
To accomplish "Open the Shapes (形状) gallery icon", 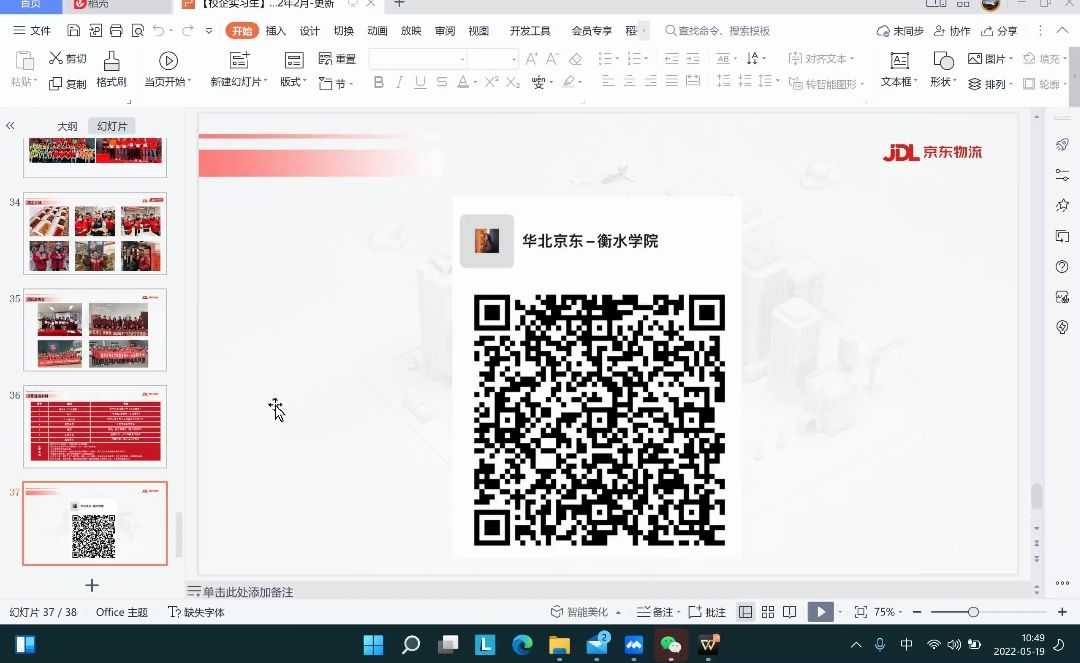I will point(942,61).
